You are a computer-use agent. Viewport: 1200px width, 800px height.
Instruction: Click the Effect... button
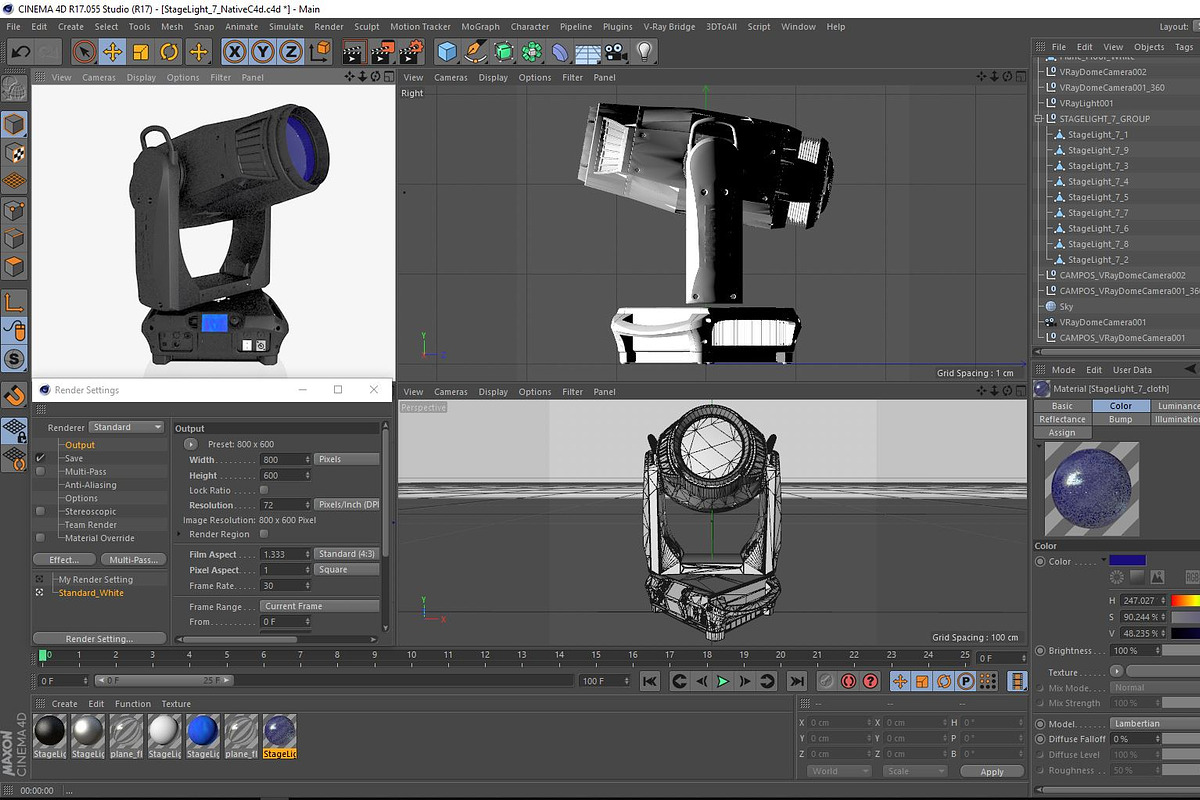tap(64, 559)
